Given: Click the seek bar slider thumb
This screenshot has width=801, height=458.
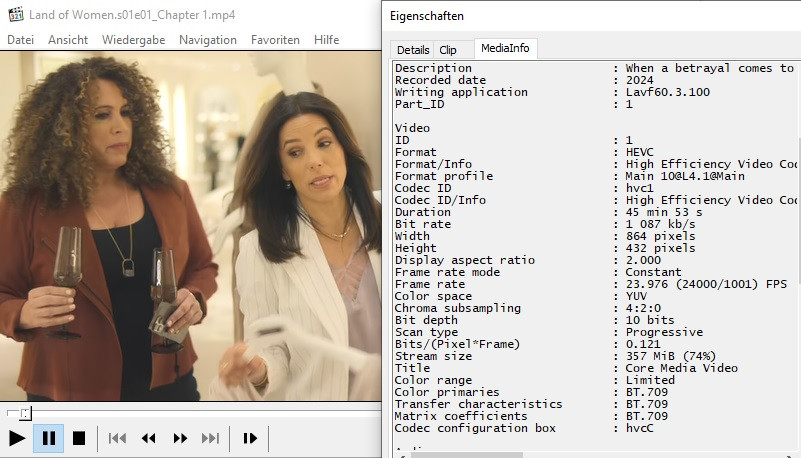Looking at the screenshot, I should point(26,413).
